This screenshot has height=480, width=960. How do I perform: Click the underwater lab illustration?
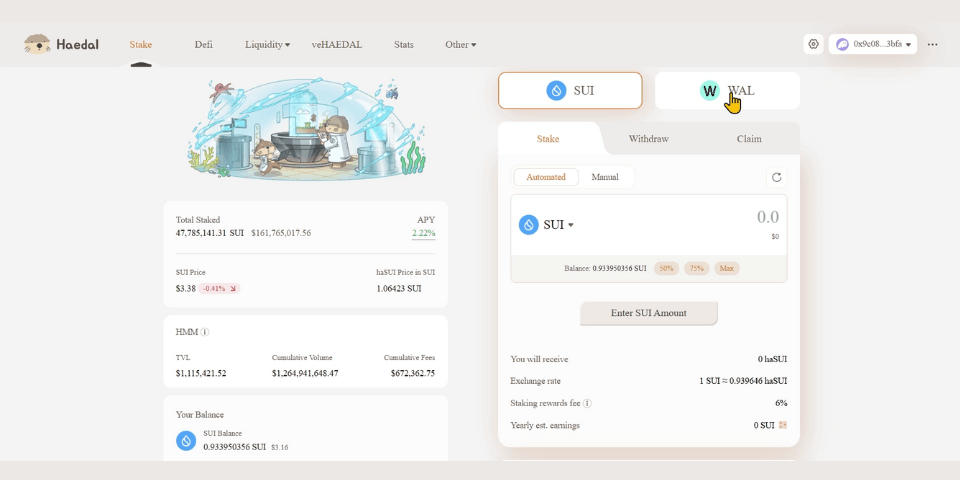pos(308,129)
